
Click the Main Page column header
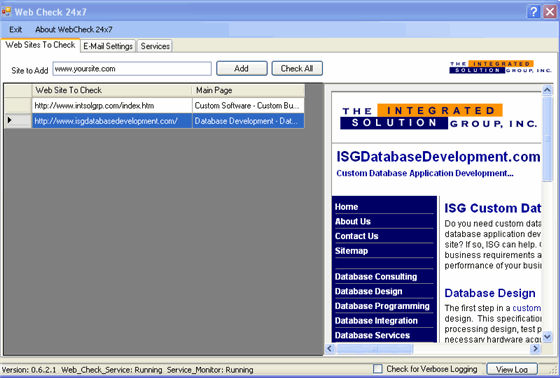point(248,90)
